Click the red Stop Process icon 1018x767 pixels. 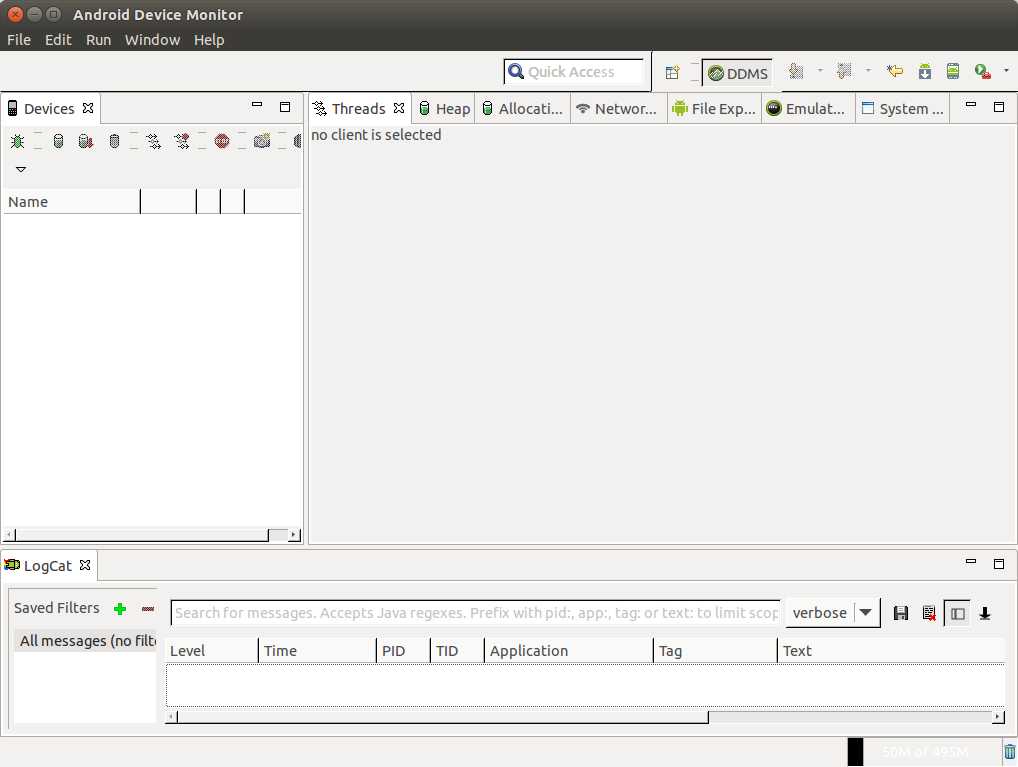point(222,141)
